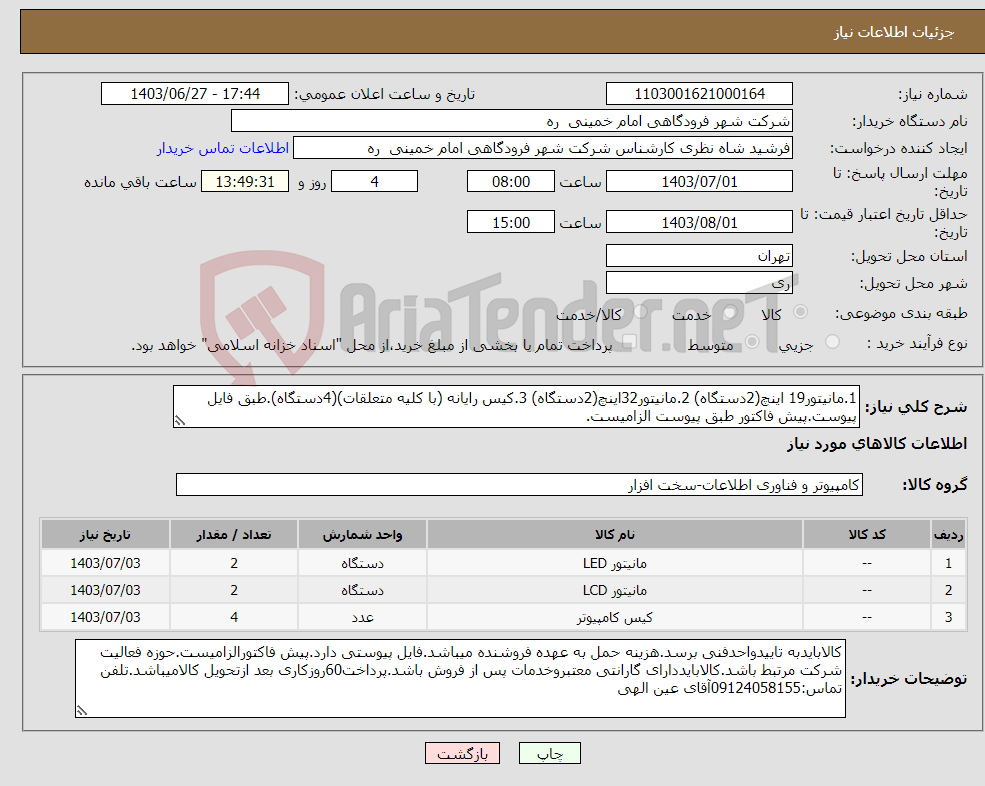The height and width of the screenshot is (786, 985).
Task: Open buyer contact info link
Action: pos(223,148)
